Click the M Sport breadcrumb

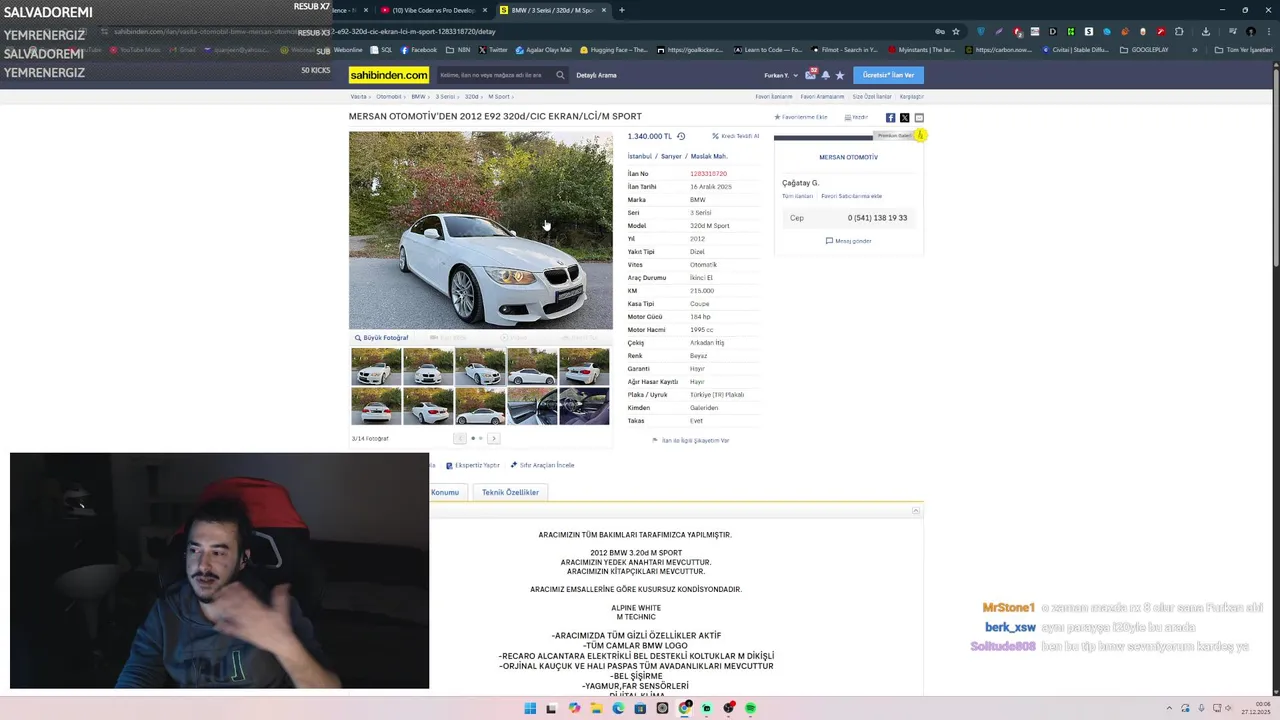[x=499, y=97]
